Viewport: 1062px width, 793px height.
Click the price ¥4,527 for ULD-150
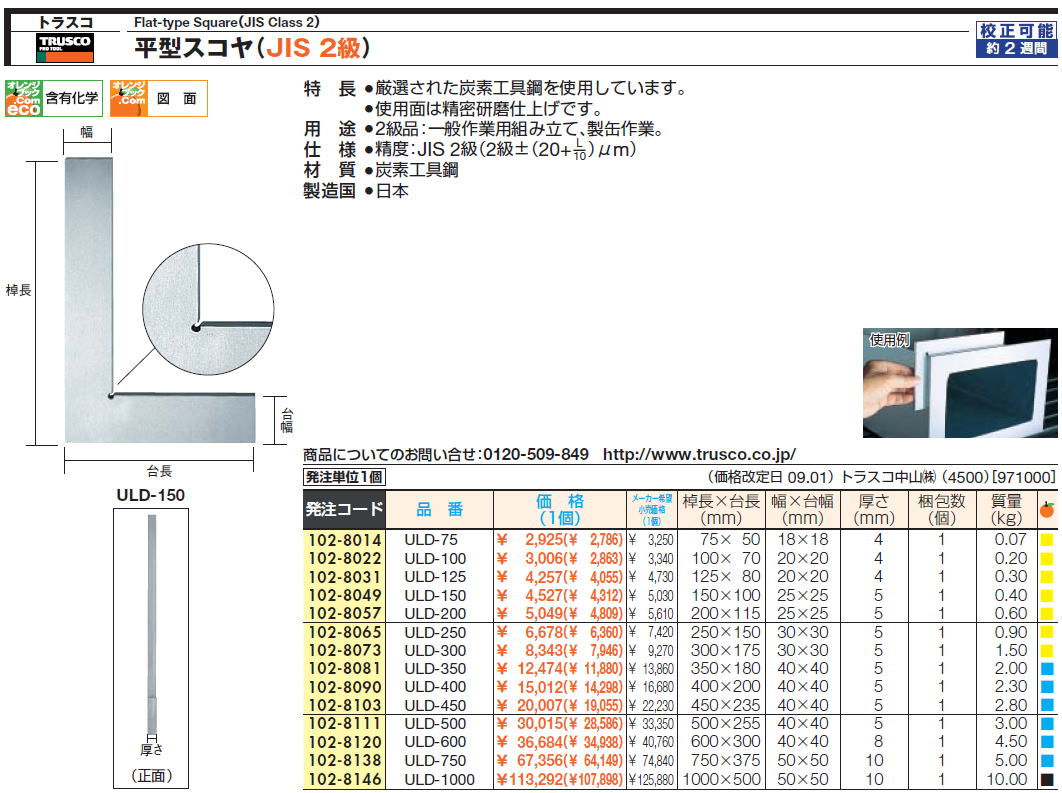530,595
